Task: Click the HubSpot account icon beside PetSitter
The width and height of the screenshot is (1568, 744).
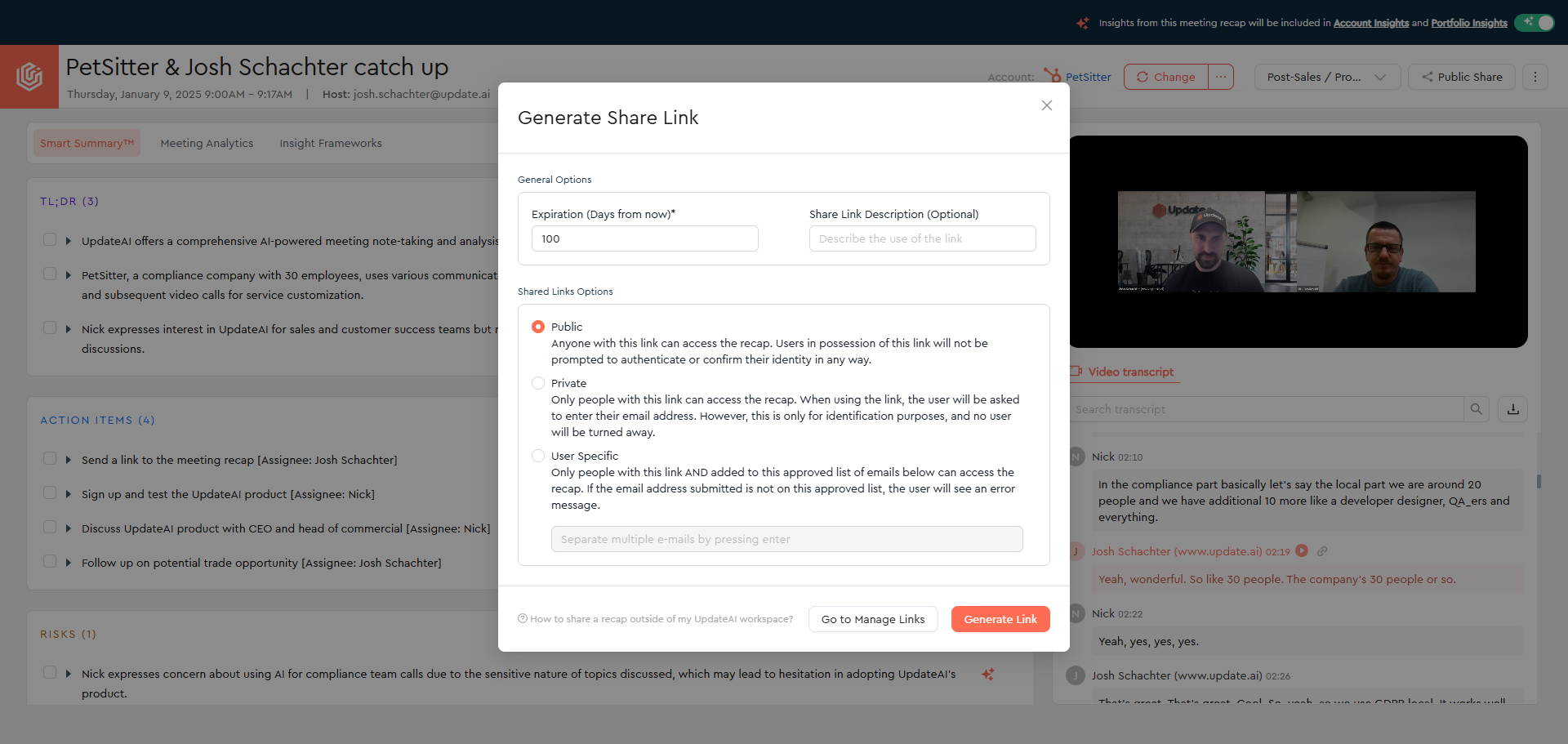Action: (x=1052, y=76)
